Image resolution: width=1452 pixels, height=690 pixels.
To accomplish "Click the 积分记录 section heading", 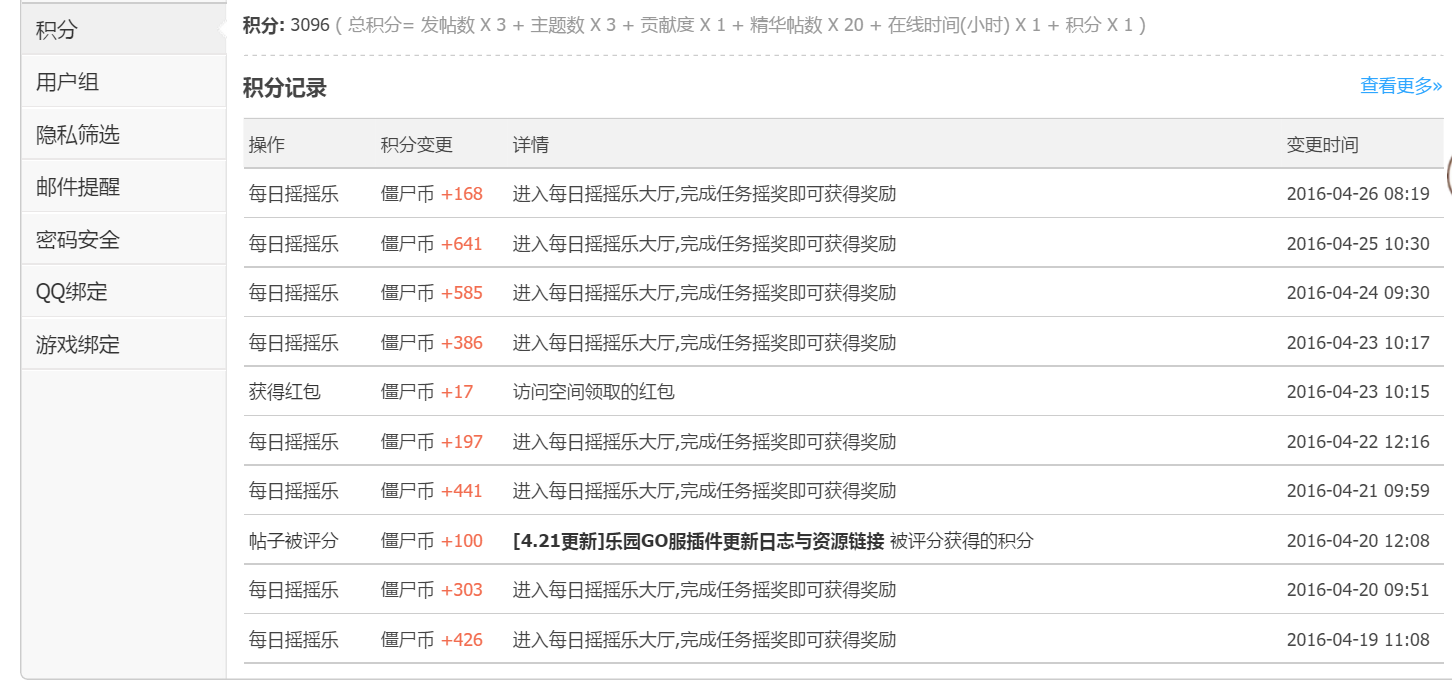I will tap(284, 88).
